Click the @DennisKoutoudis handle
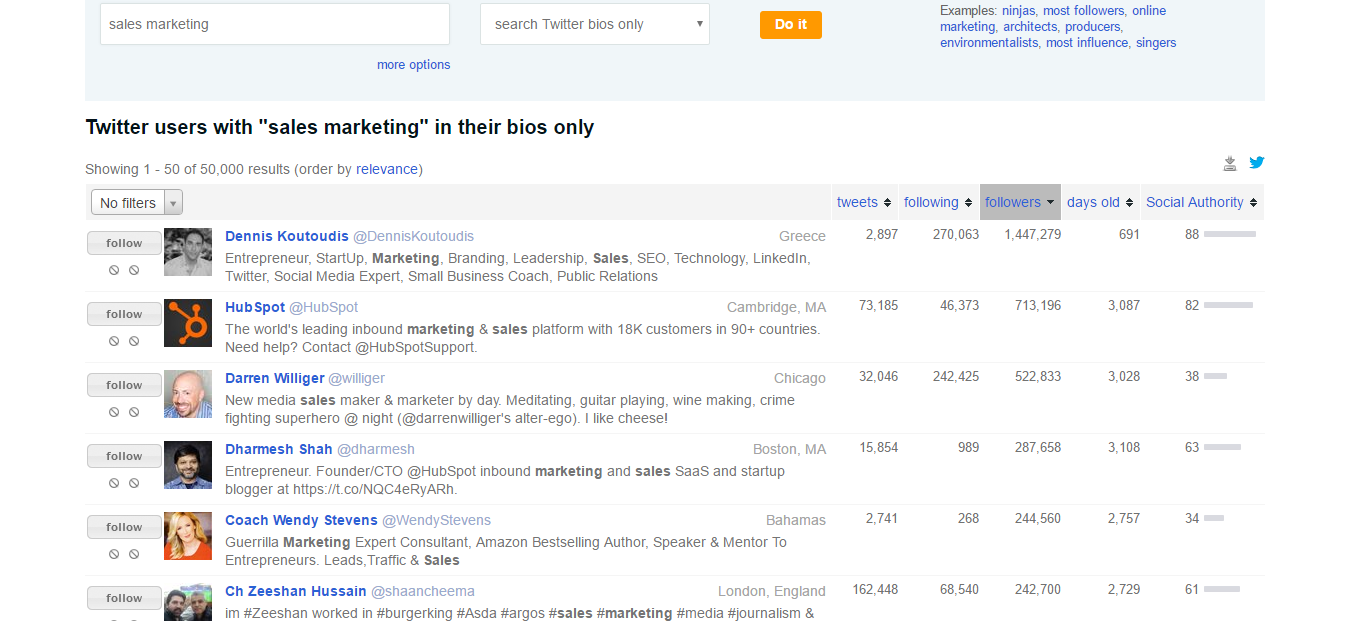 click(x=413, y=236)
